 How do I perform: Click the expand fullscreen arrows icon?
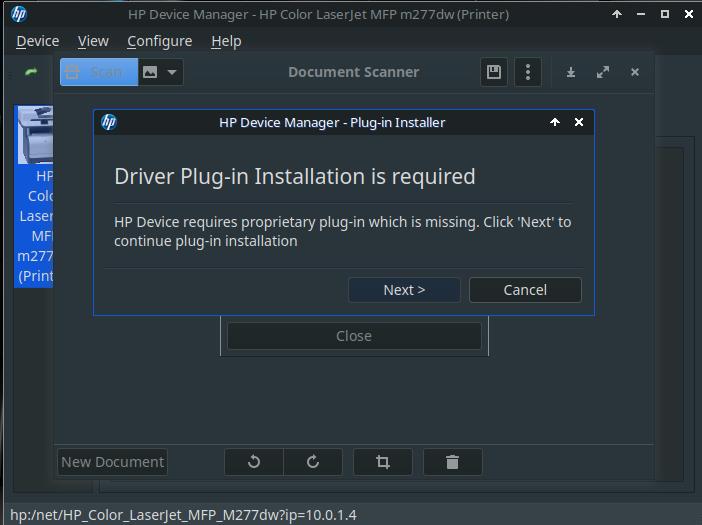[x=603, y=72]
